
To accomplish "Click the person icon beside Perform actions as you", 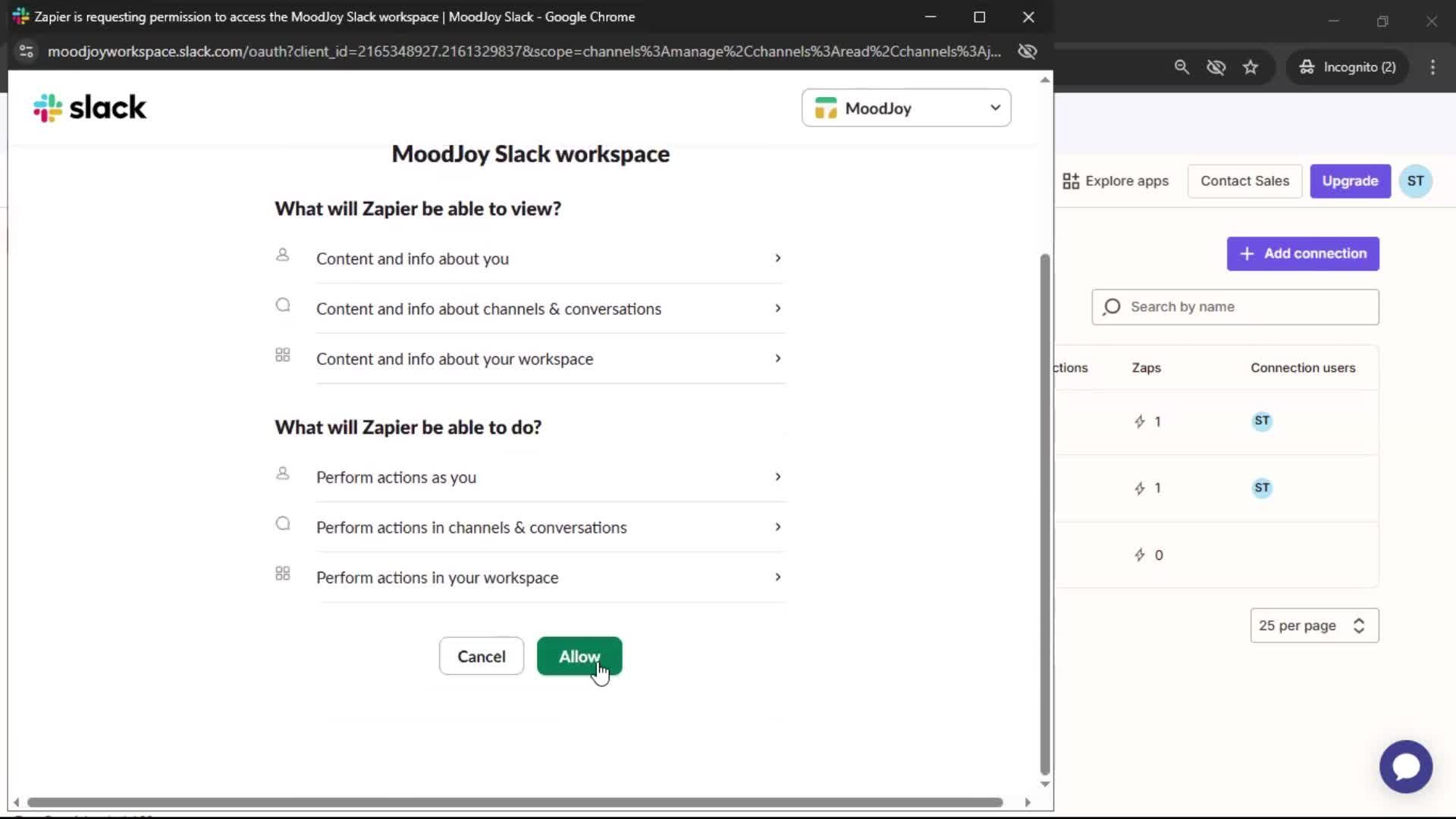I will pos(283,473).
